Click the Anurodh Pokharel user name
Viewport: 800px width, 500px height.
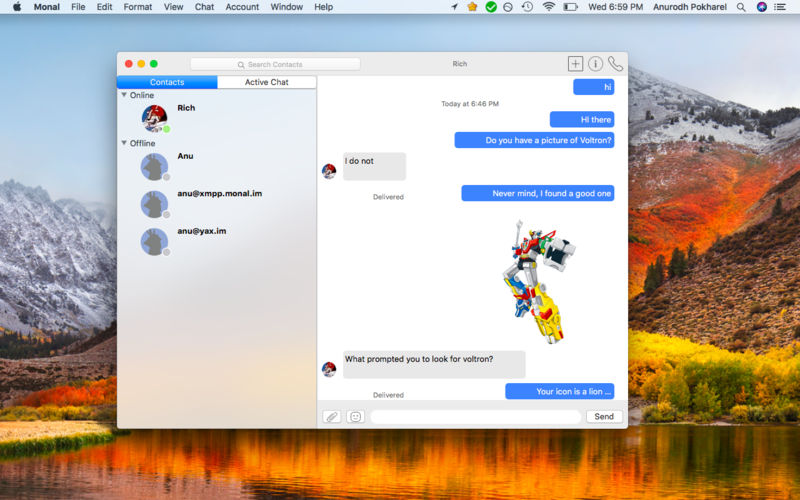coord(690,7)
